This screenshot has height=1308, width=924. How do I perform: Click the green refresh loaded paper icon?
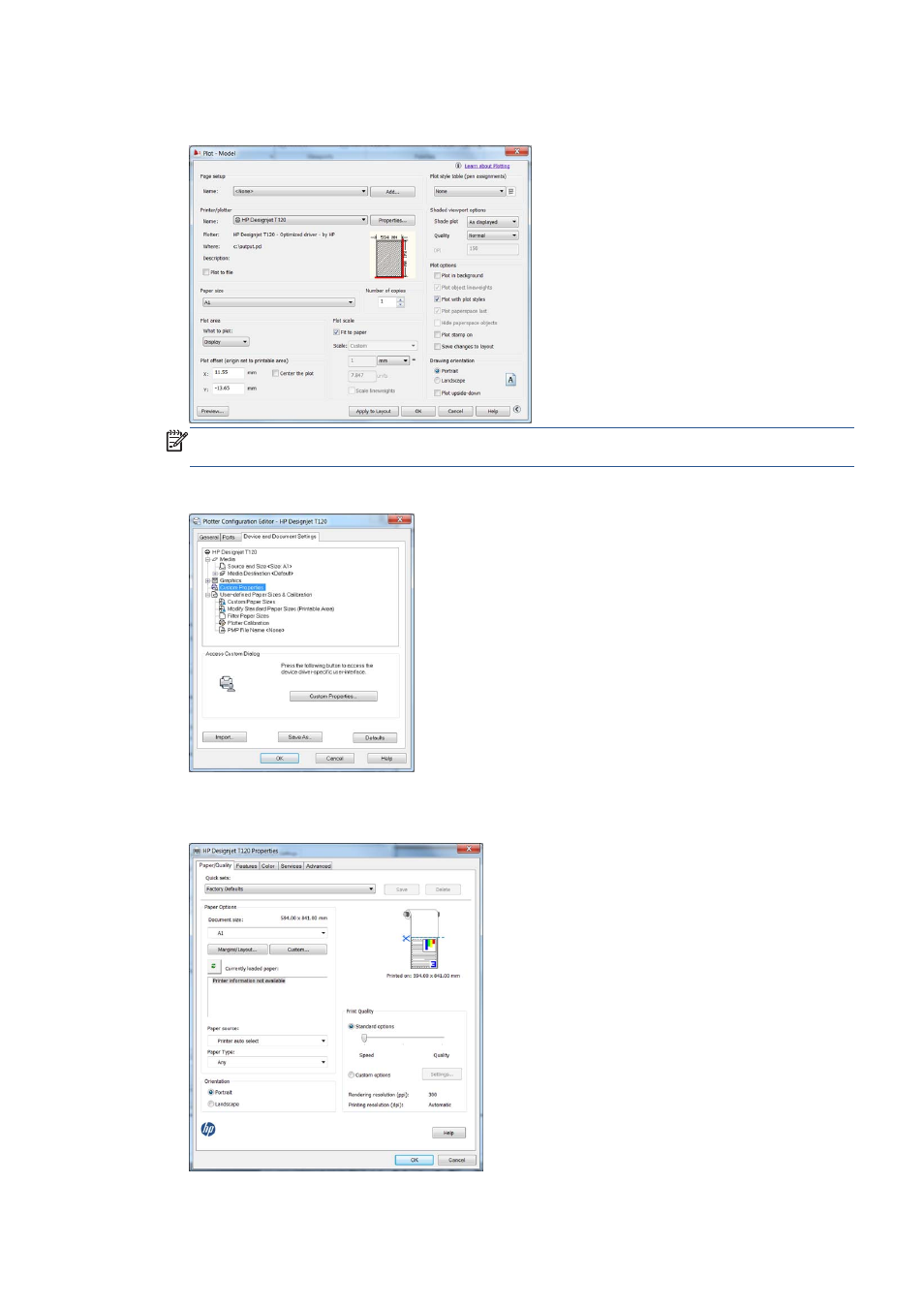214,967
